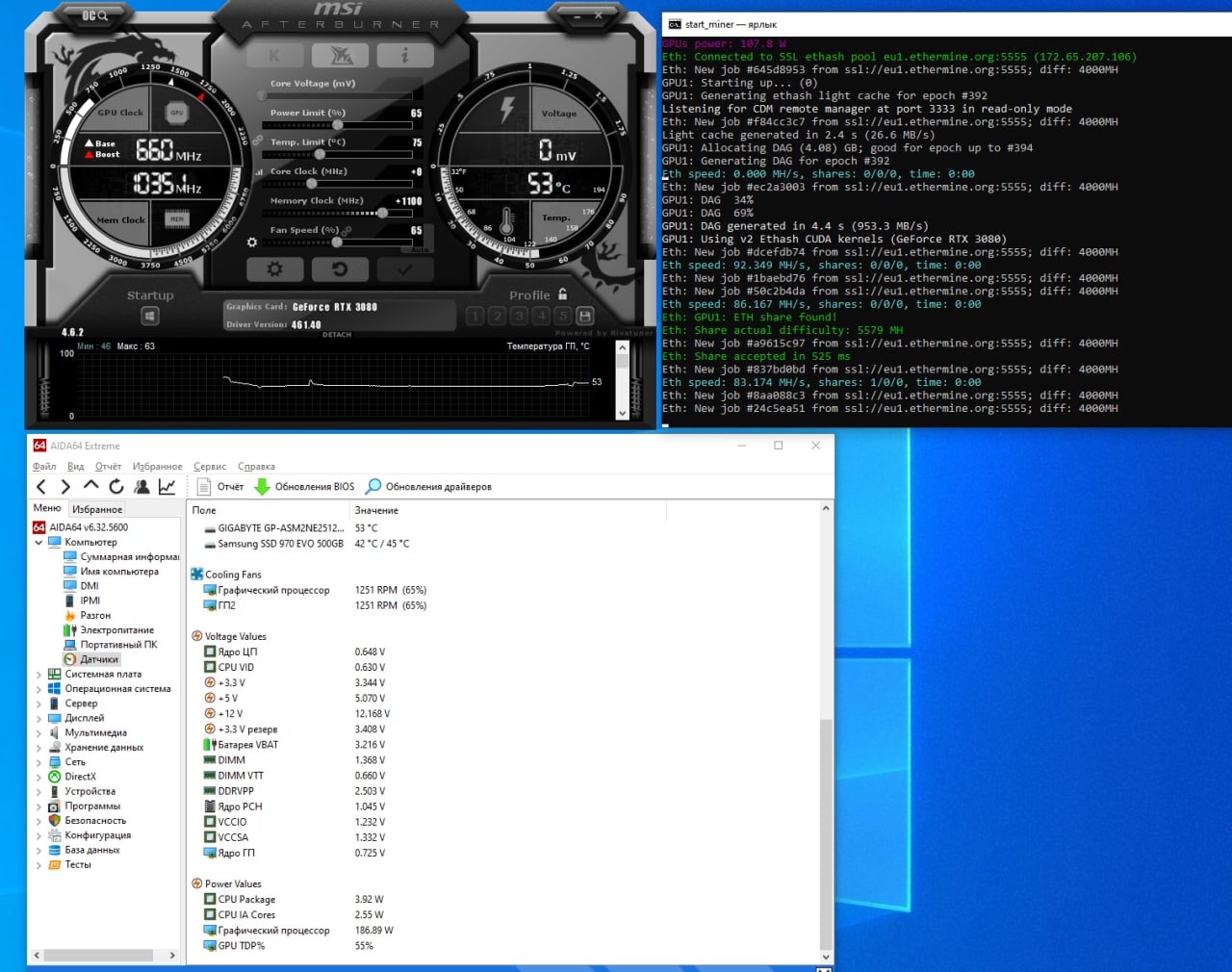Expand the Сервер tree node
The width and height of the screenshot is (1232, 972).
[x=38, y=703]
